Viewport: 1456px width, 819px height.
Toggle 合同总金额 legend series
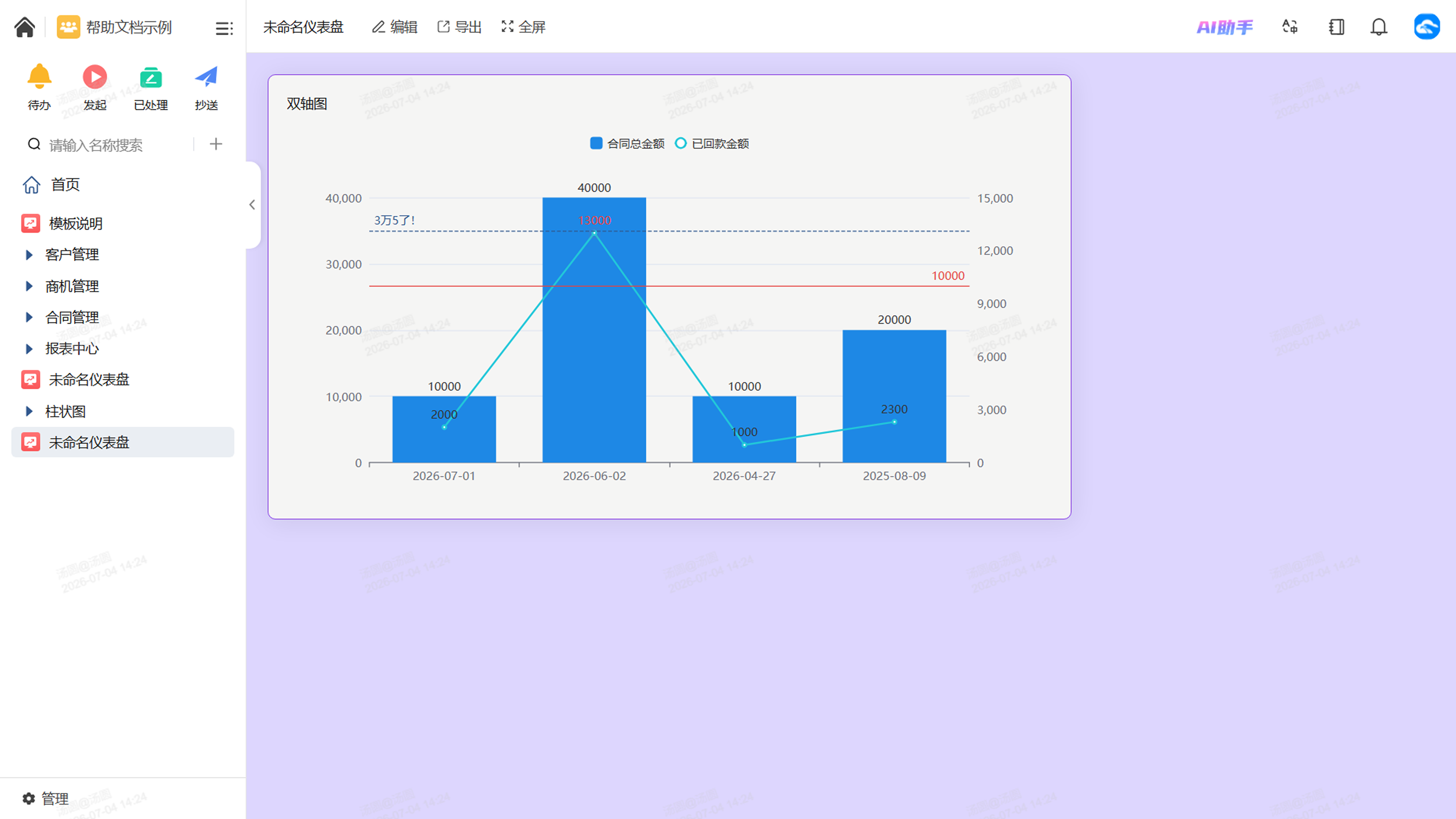pos(627,144)
